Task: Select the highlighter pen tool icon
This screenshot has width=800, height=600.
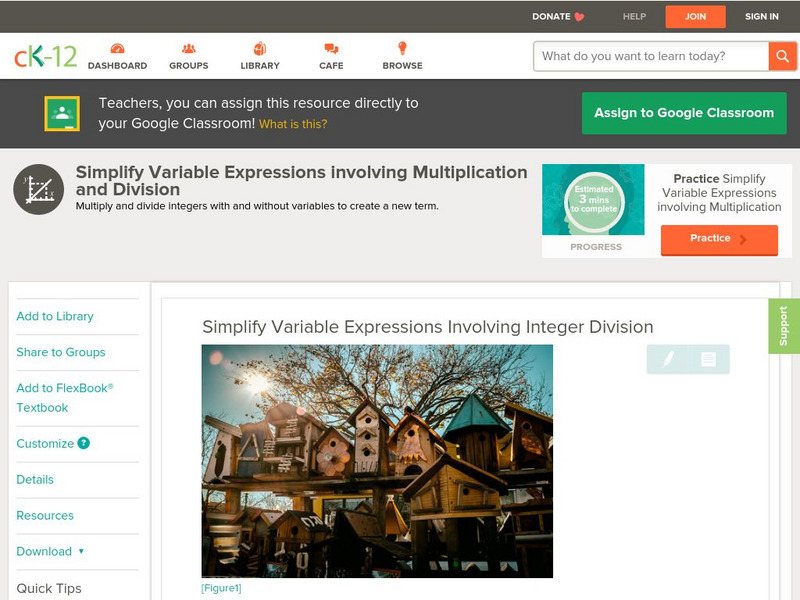Action: (668, 359)
